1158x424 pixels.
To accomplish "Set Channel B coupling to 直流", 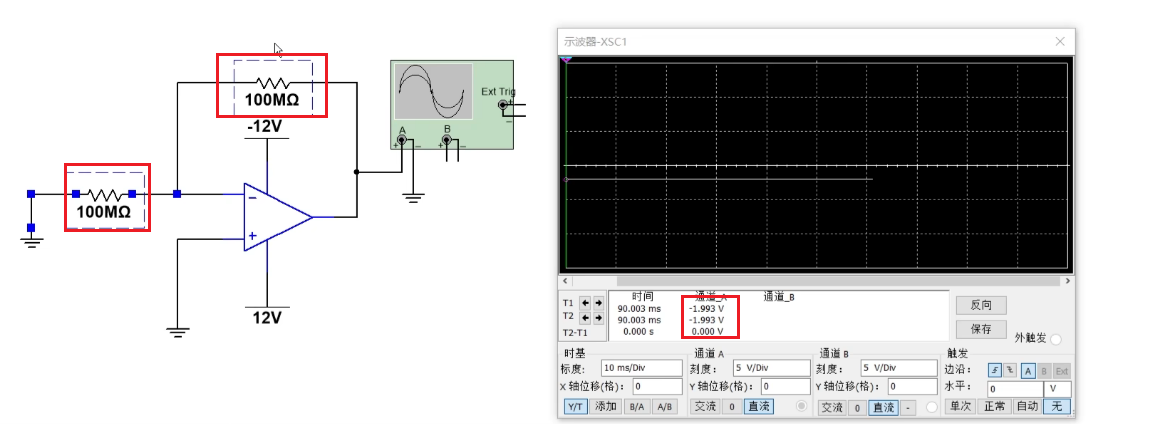I will click(x=883, y=407).
